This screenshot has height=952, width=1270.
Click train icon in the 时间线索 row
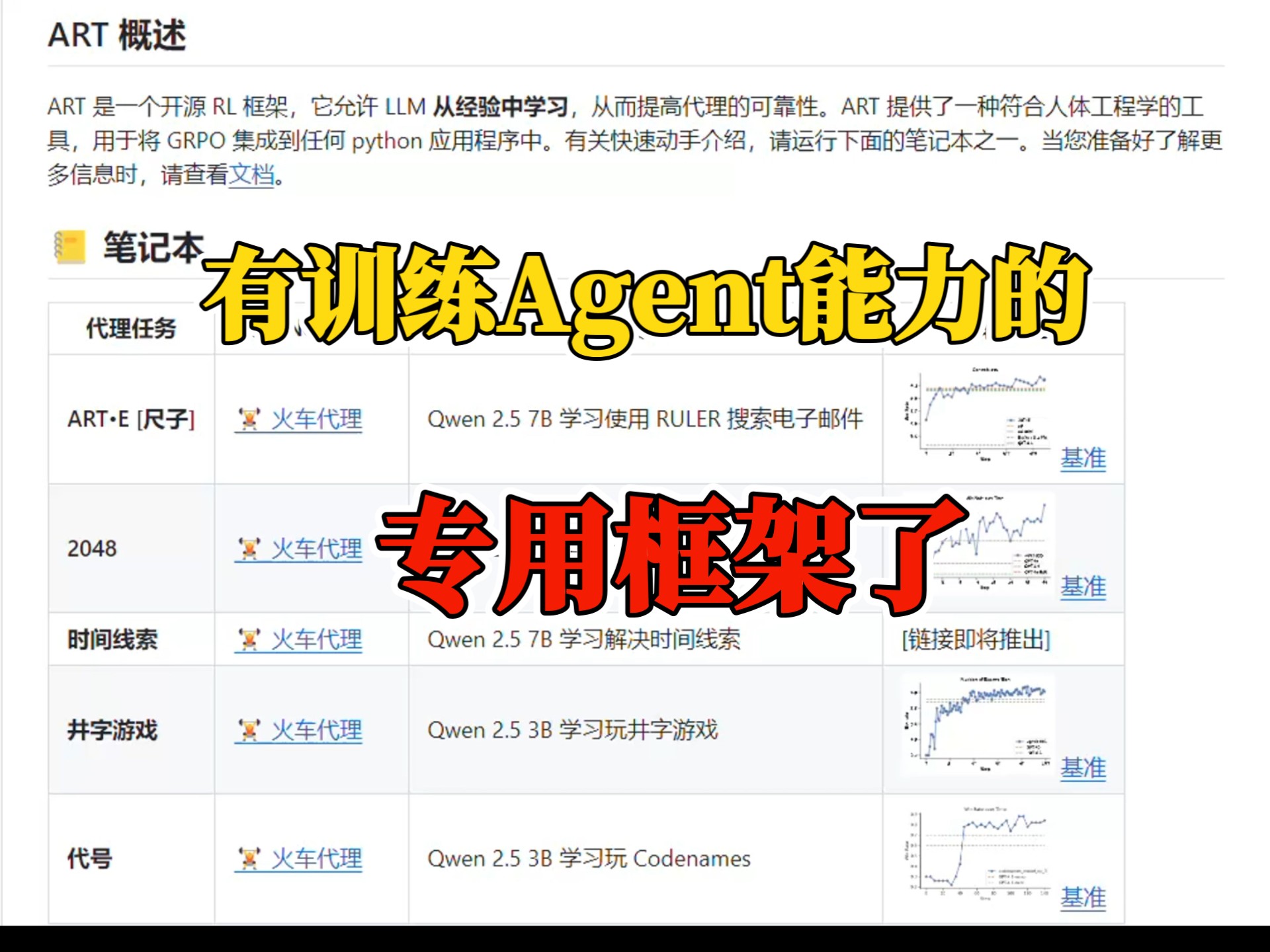249,639
